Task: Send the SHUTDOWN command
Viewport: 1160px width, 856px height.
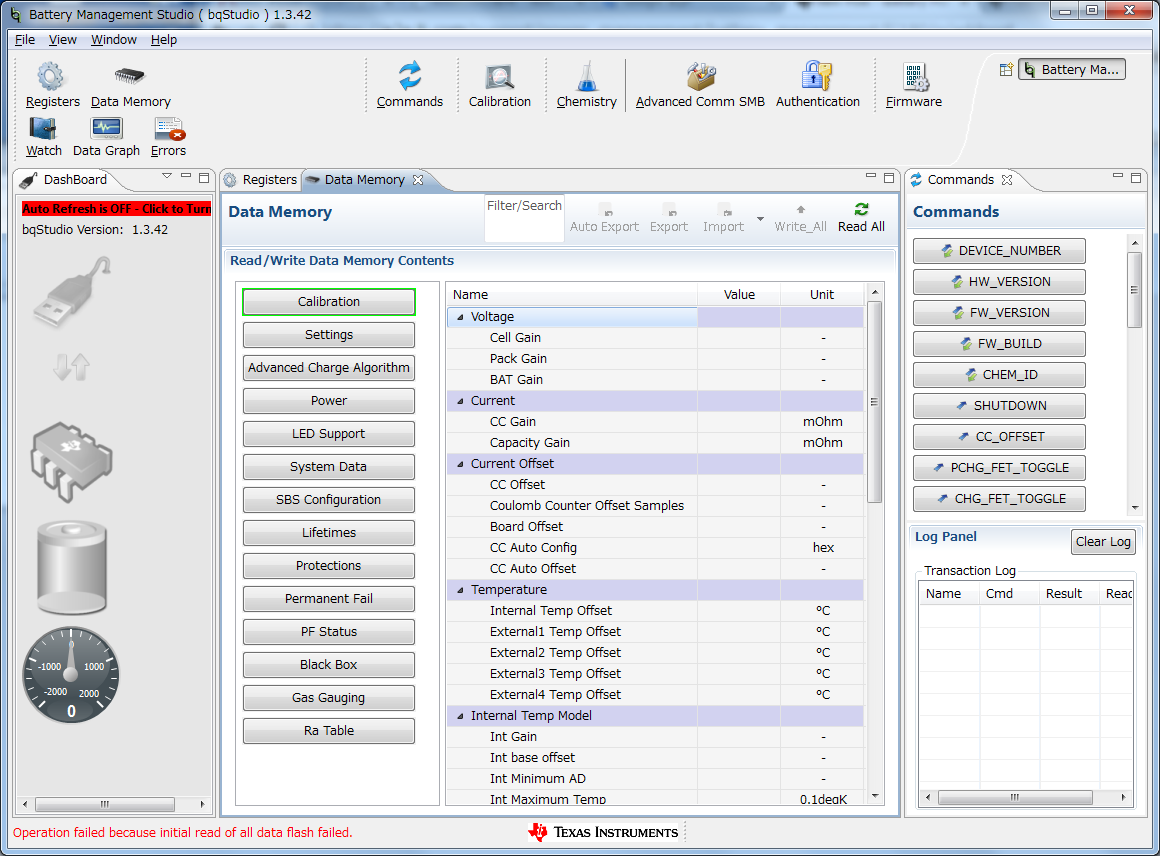Action: click(999, 406)
